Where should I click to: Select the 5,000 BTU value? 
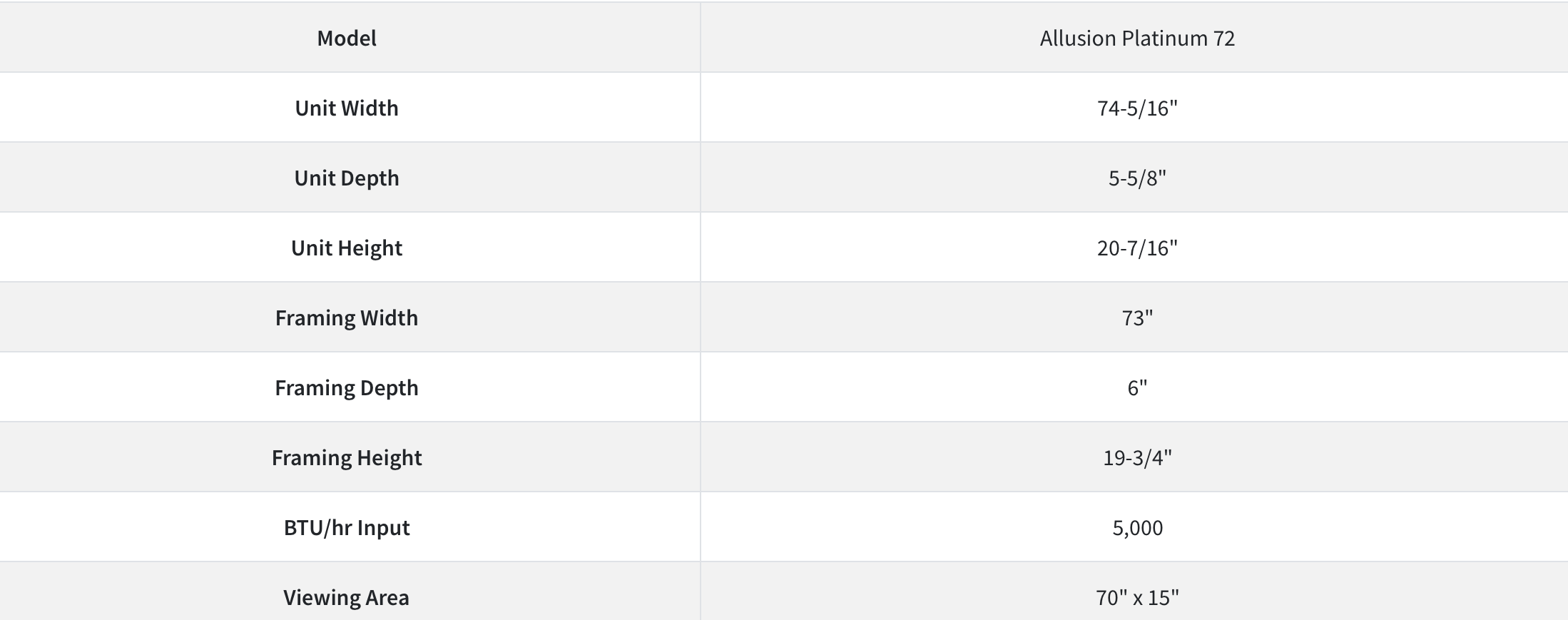pos(1137,527)
